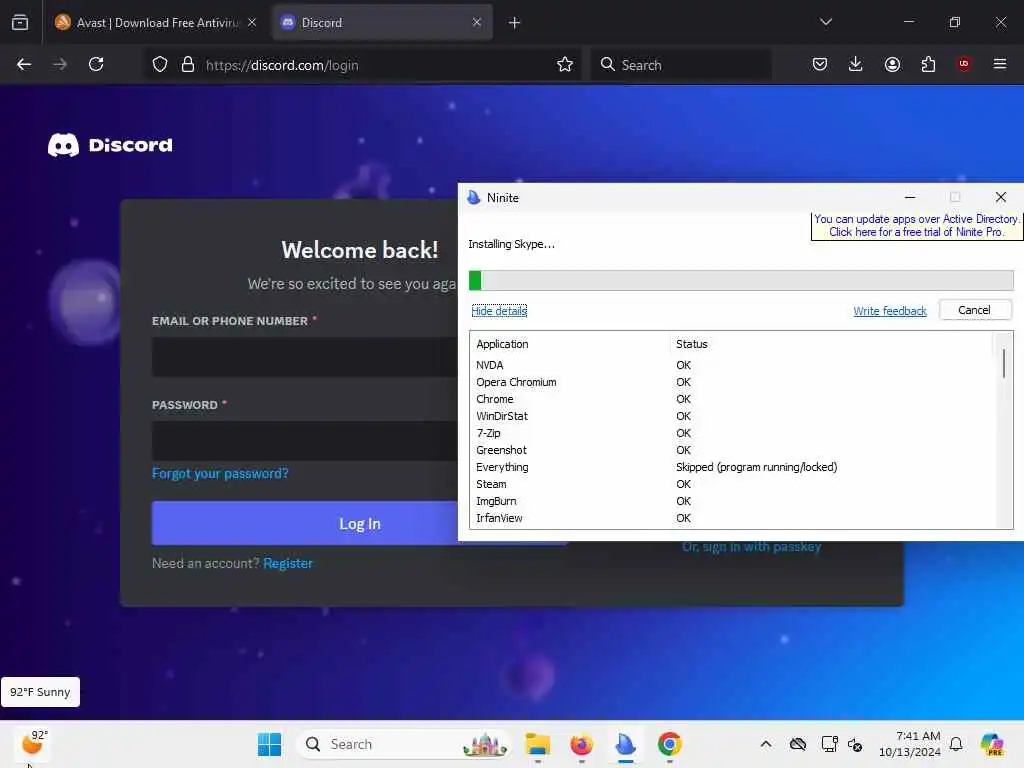Click Skipped (program running/locked) status
1024x768 pixels.
pos(756,467)
